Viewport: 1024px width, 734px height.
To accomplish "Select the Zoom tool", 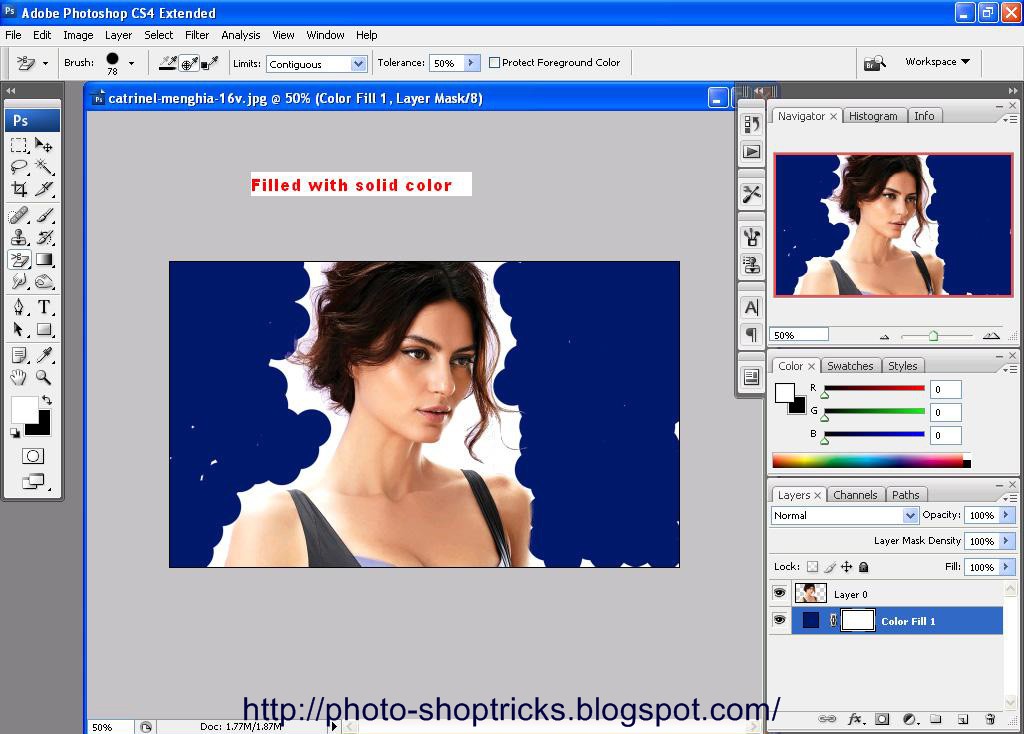I will (44, 374).
